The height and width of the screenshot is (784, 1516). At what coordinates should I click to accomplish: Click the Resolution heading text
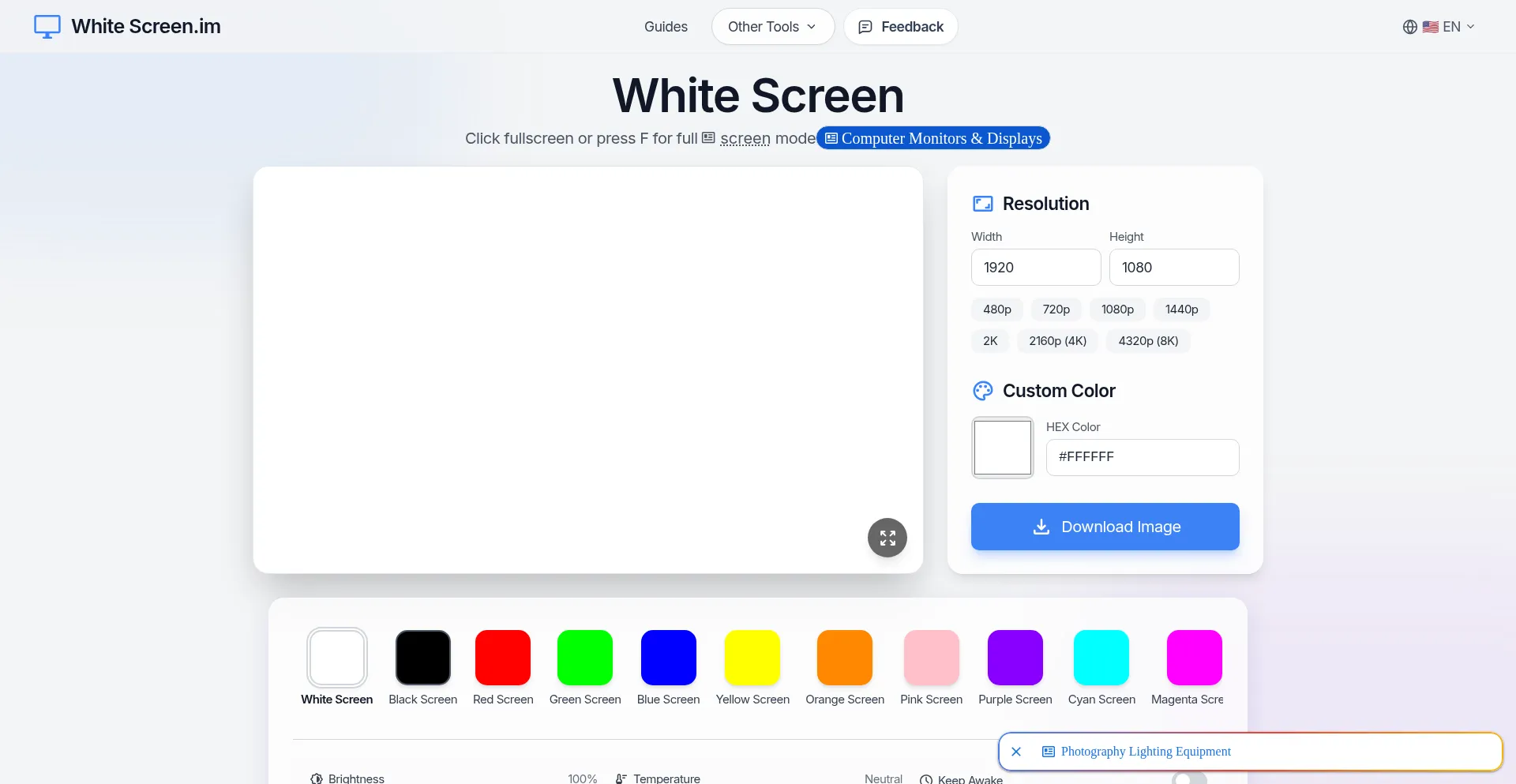tap(1045, 204)
